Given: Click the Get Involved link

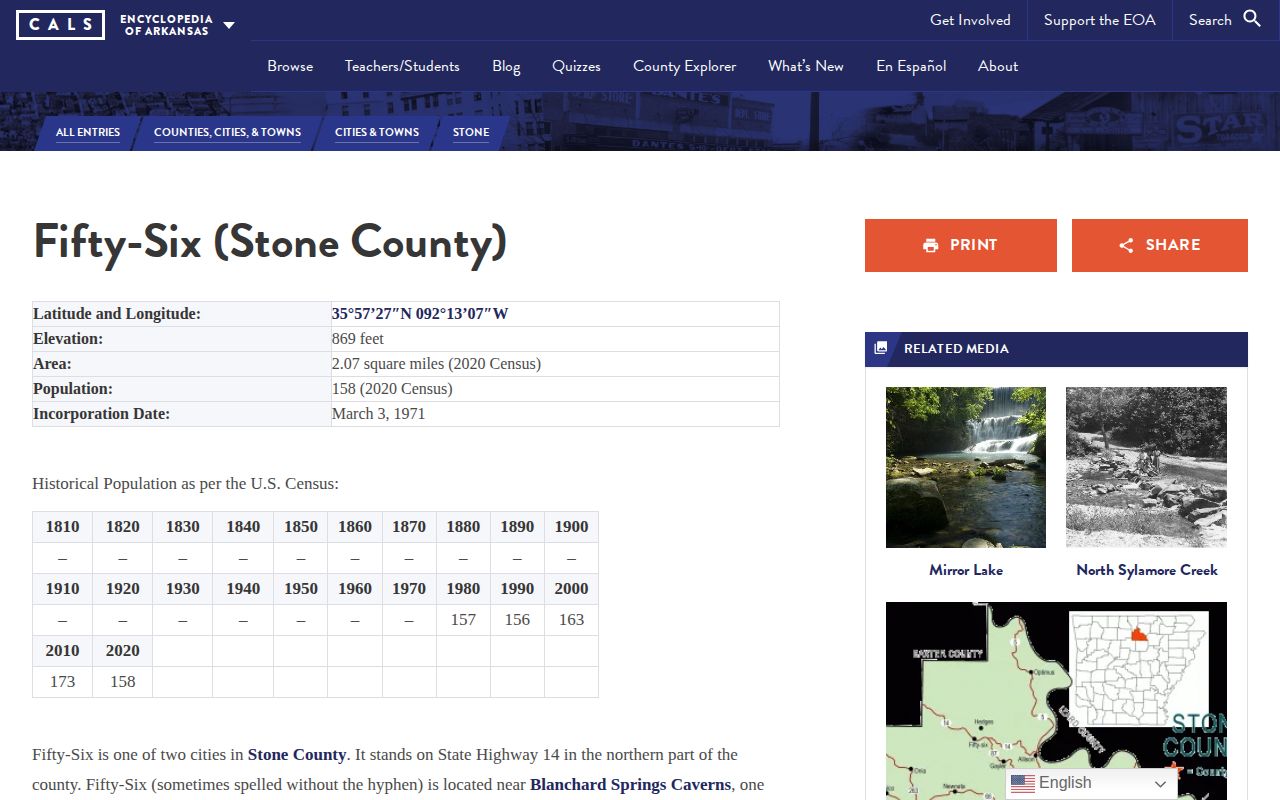Looking at the screenshot, I should (970, 20).
